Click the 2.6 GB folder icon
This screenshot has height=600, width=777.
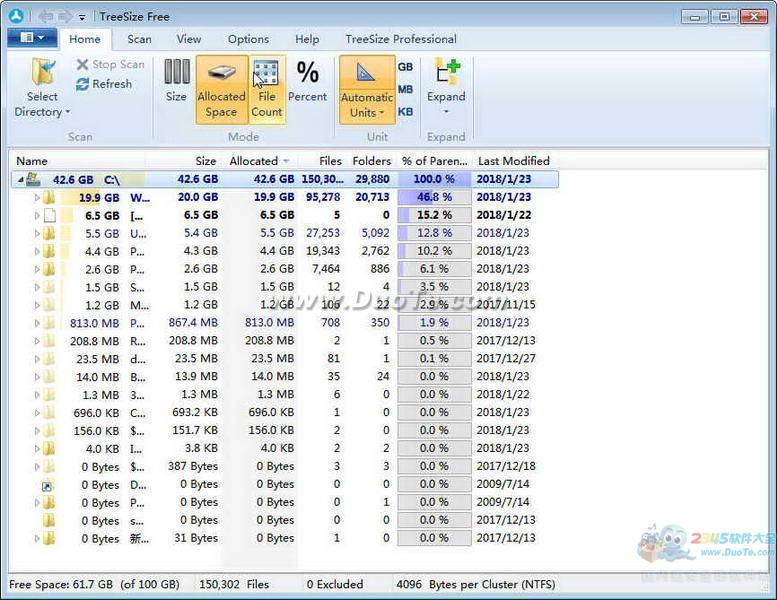(x=49, y=269)
